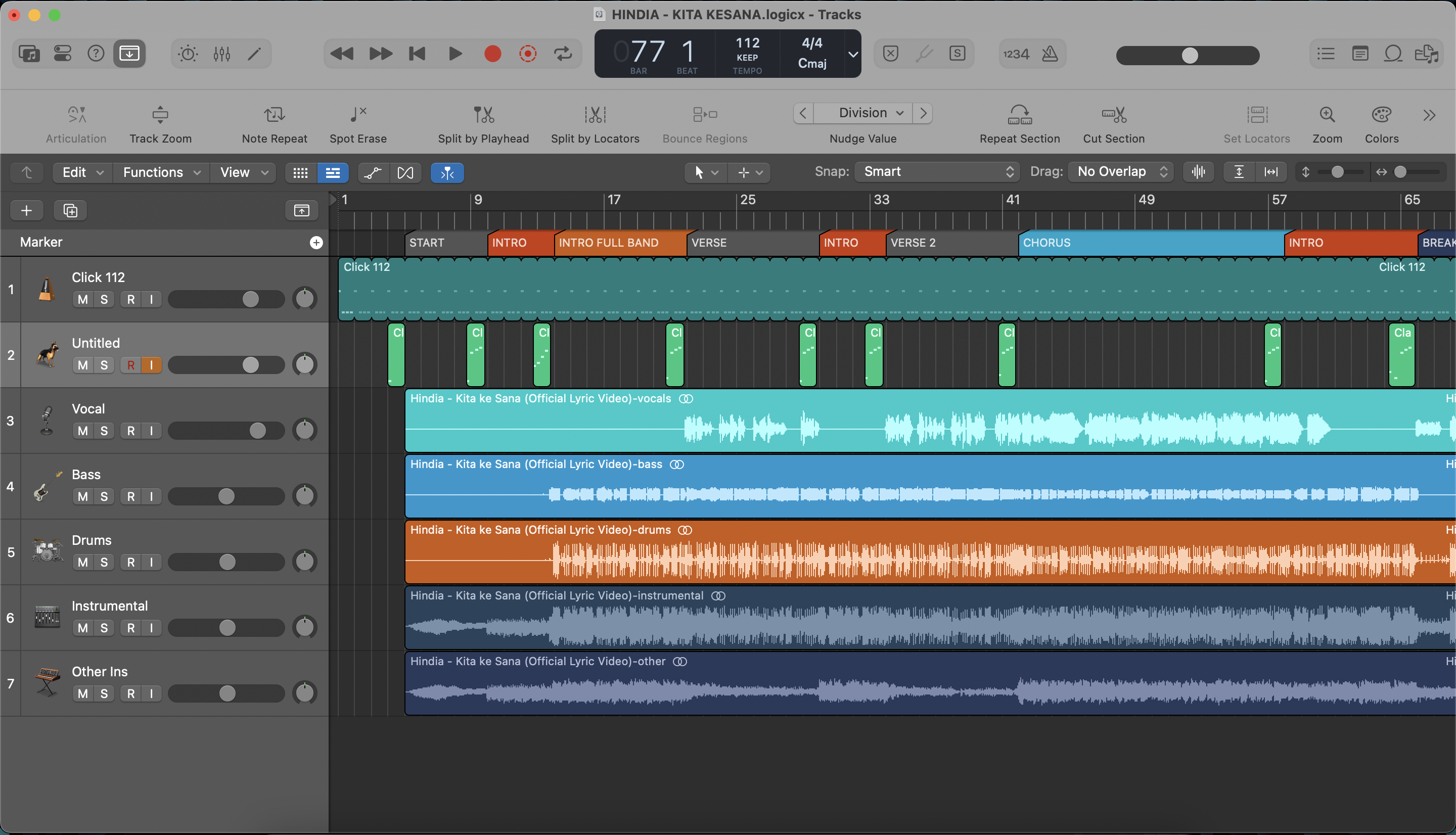Add a new track plus button
Image resolution: width=1456 pixels, height=835 pixels.
[x=26, y=210]
